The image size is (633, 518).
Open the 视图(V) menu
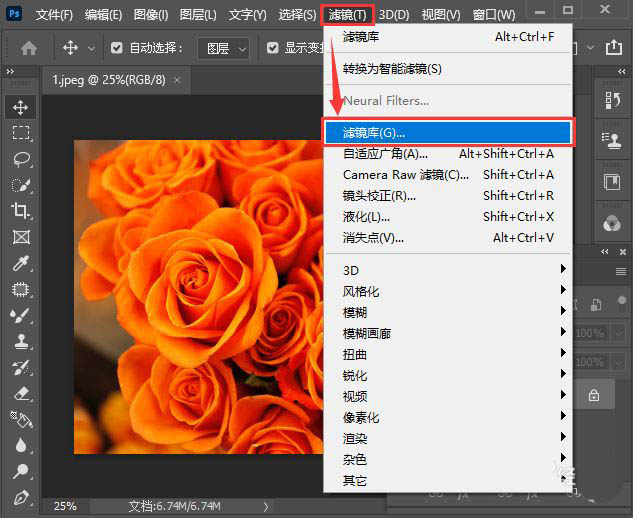441,15
